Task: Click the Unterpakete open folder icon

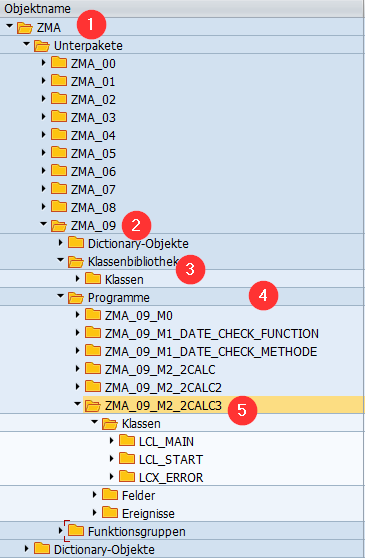Action: [x=42, y=46]
